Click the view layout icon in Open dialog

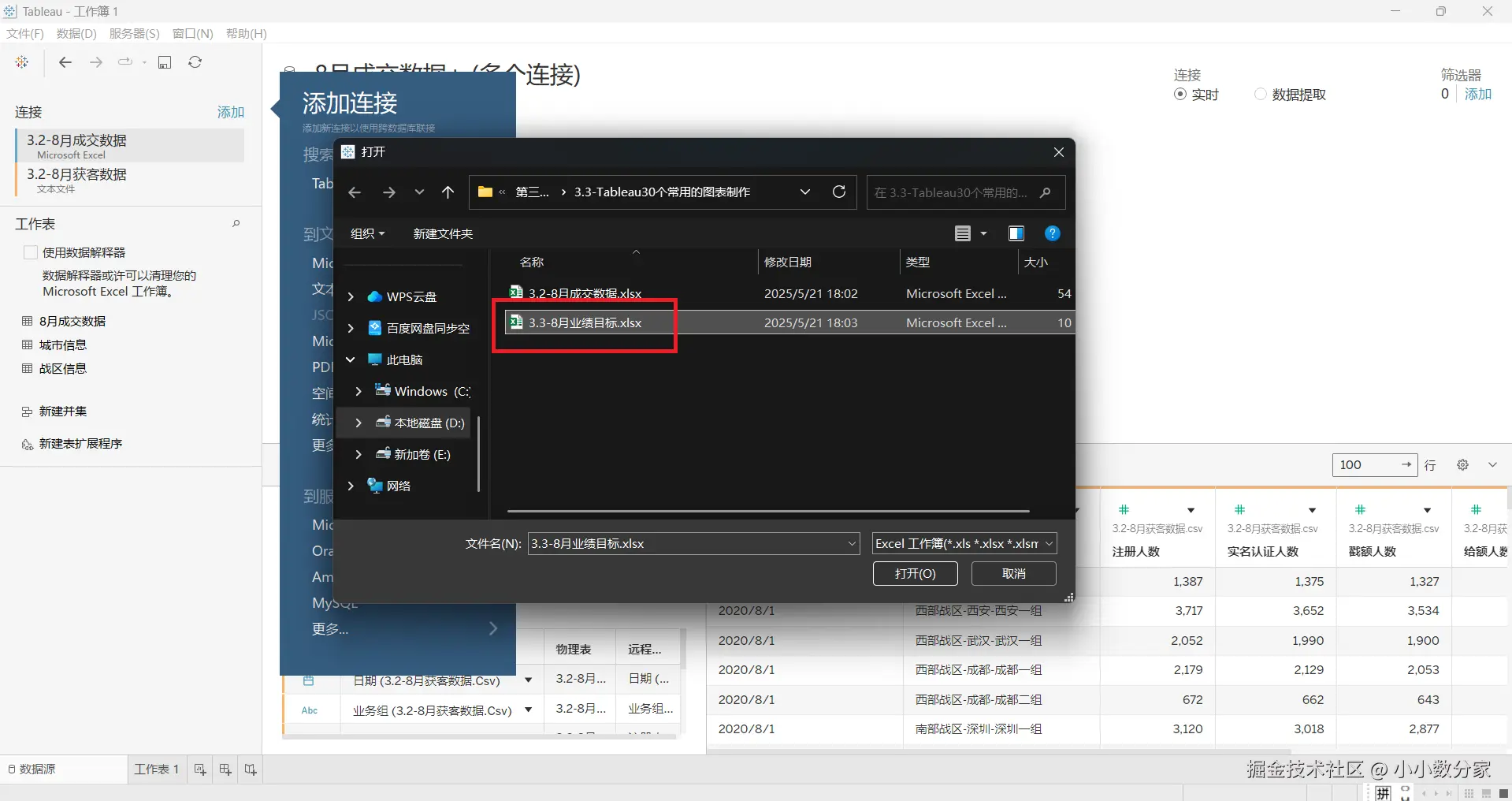[x=963, y=233]
